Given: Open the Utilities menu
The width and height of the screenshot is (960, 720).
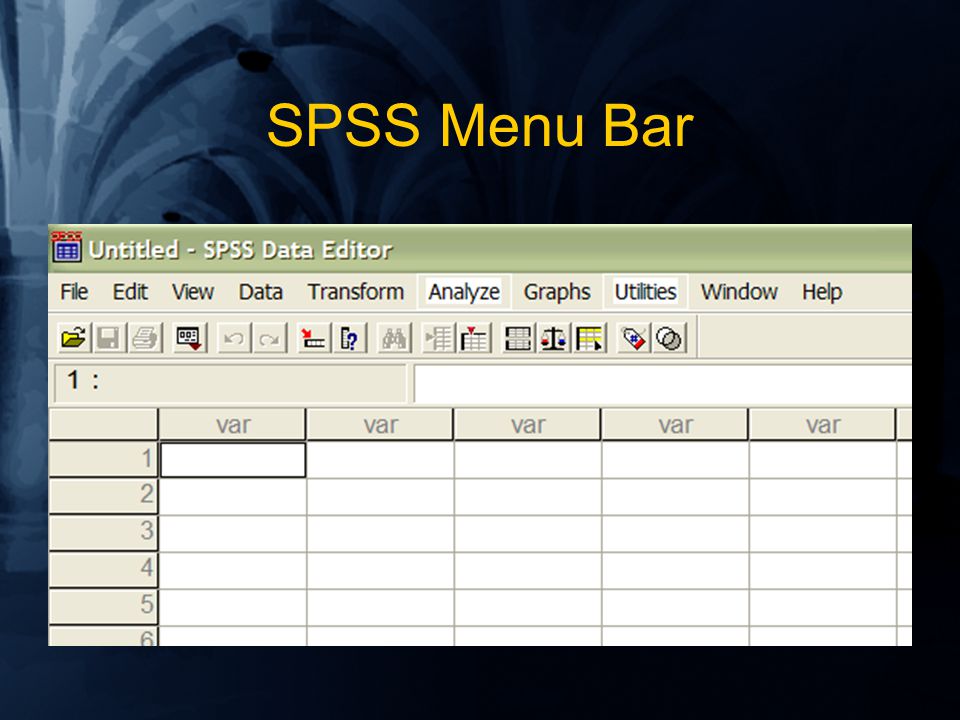Looking at the screenshot, I should pyautogui.click(x=646, y=292).
